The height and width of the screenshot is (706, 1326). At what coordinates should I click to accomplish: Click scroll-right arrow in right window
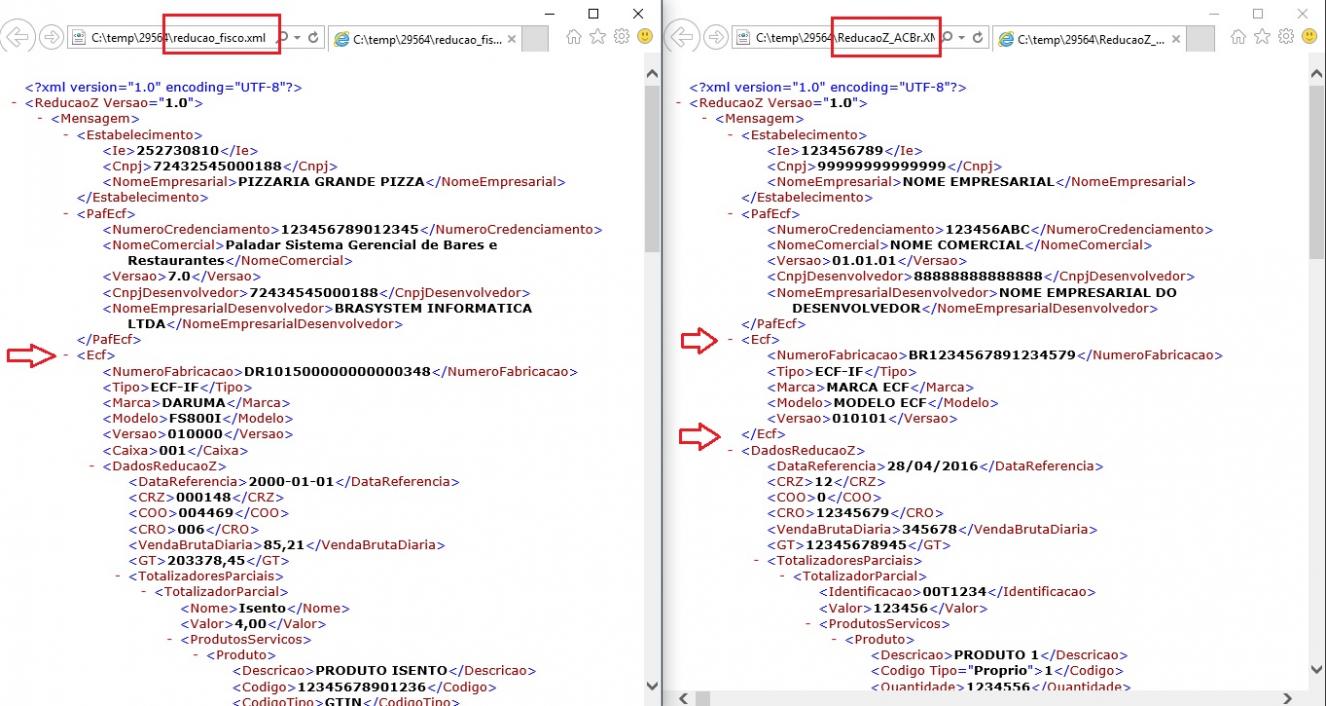1288,697
